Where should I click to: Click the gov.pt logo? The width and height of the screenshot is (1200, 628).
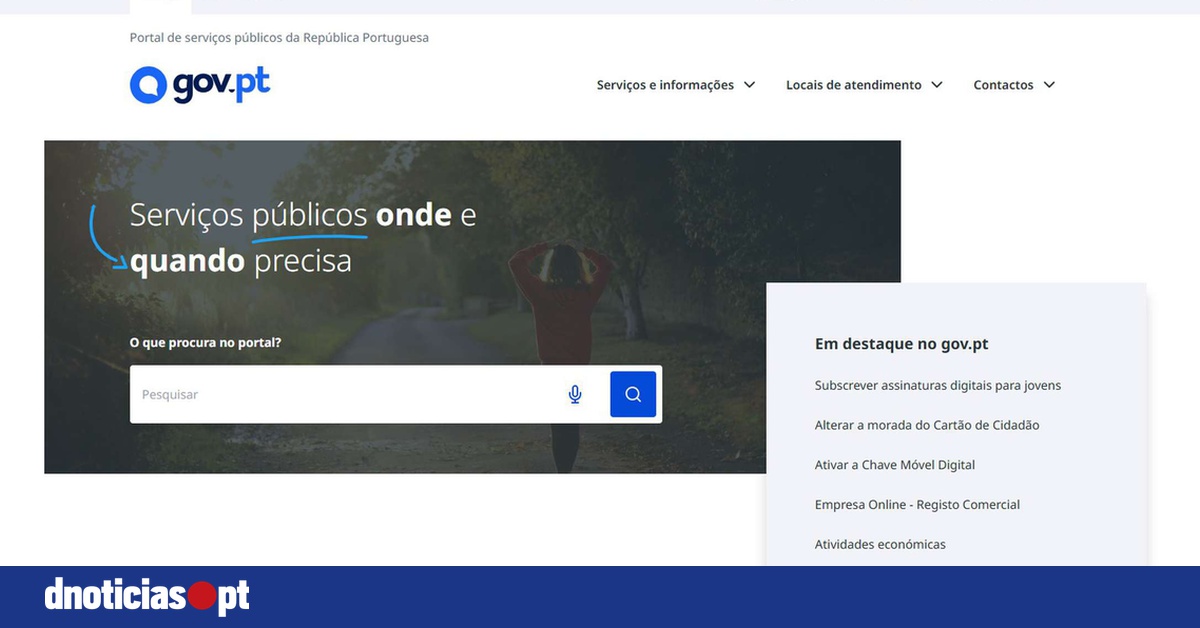click(x=198, y=84)
